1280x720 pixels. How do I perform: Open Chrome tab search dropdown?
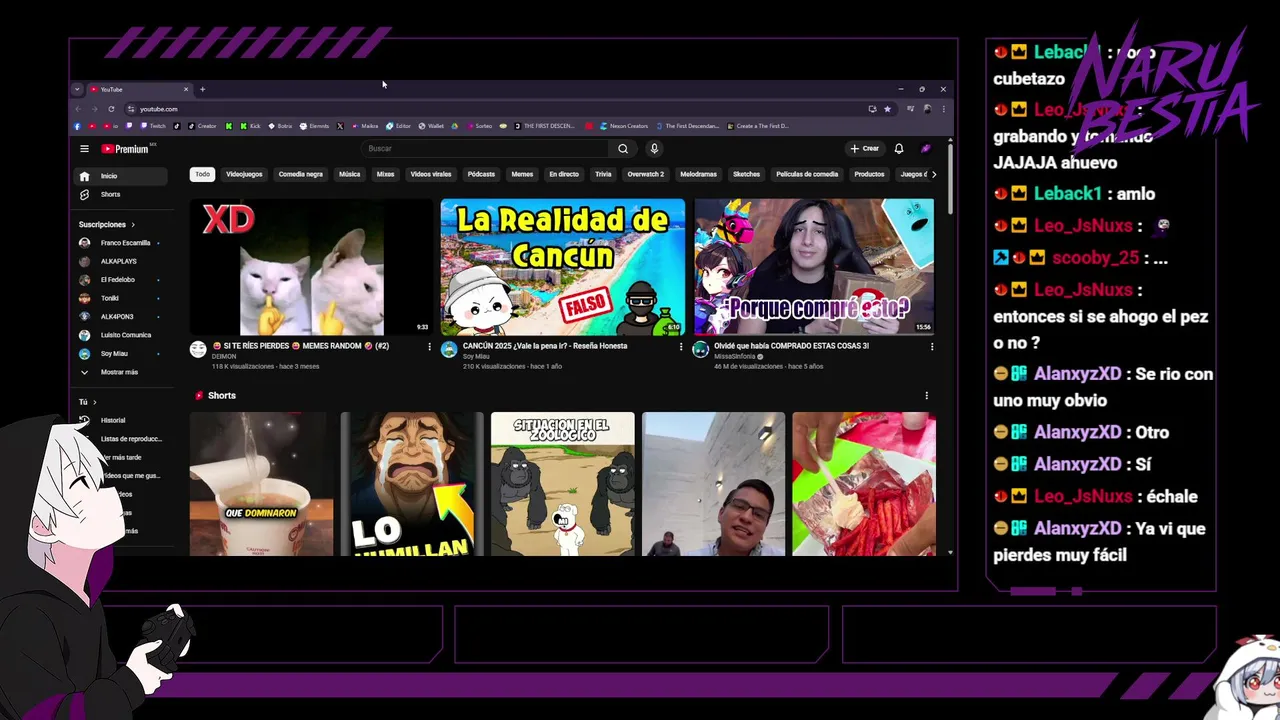(x=77, y=89)
